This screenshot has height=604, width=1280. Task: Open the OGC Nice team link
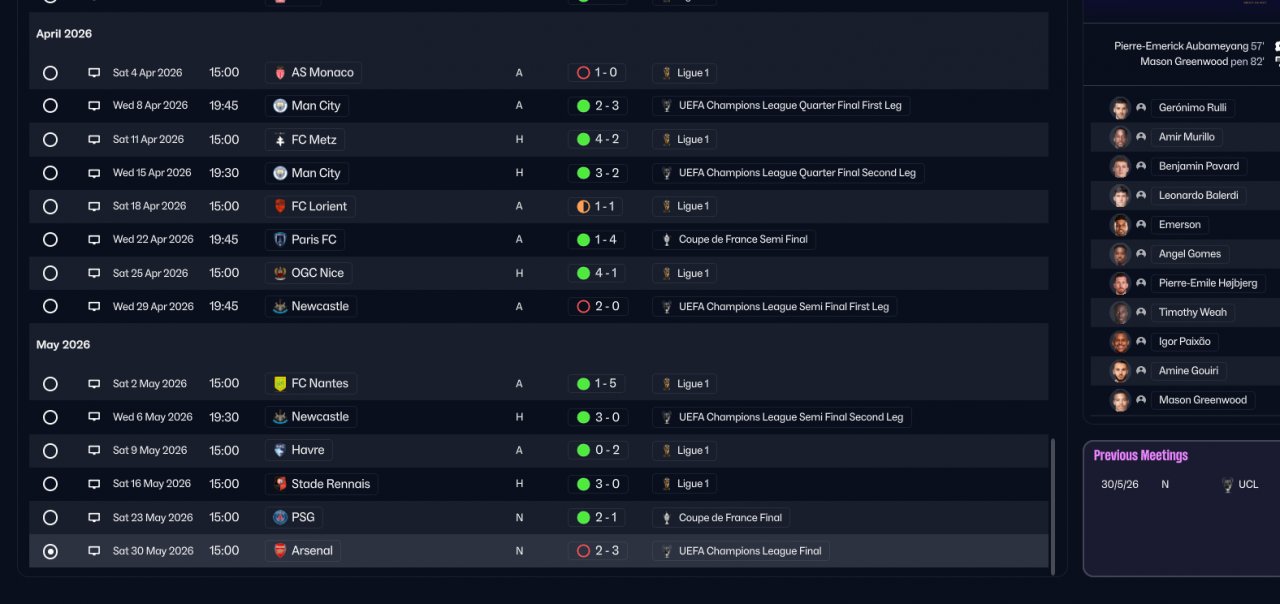pos(318,273)
